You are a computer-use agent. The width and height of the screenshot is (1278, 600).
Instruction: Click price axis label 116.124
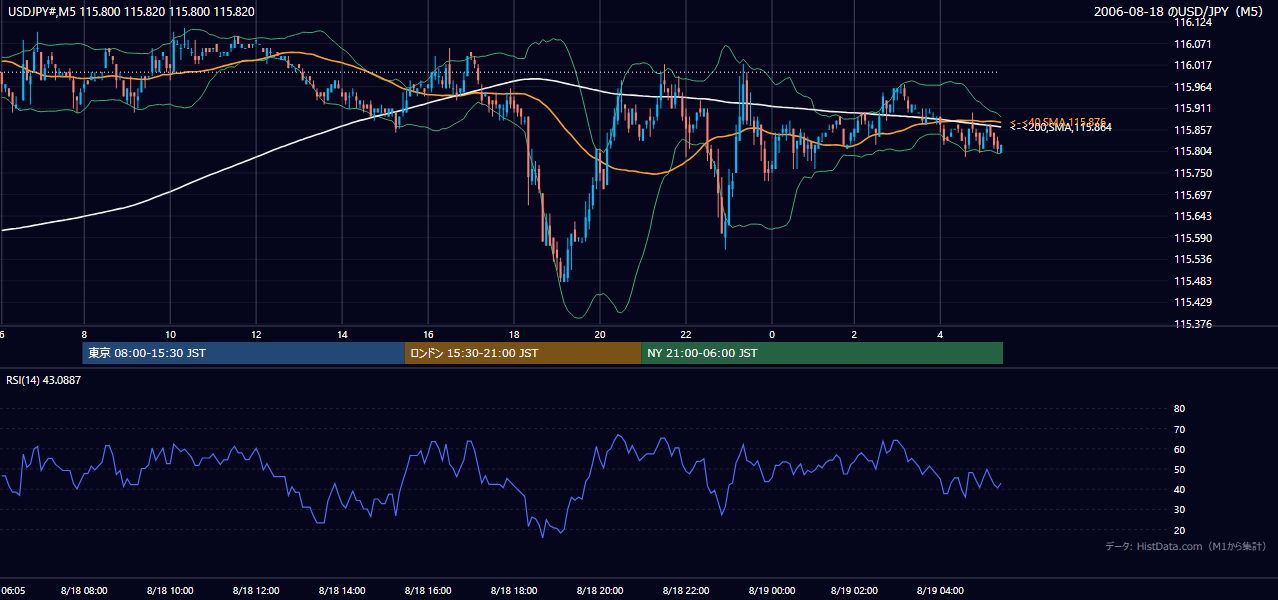(1193, 22)
